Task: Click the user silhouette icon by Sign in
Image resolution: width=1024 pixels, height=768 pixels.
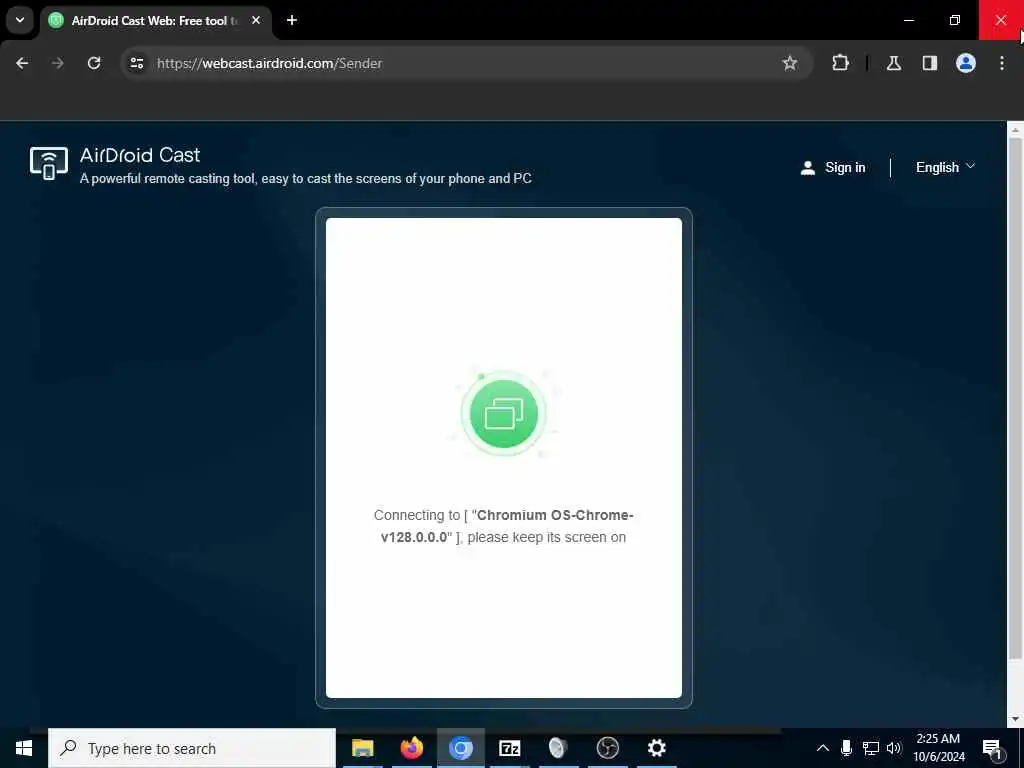Action: click(808, 168)
